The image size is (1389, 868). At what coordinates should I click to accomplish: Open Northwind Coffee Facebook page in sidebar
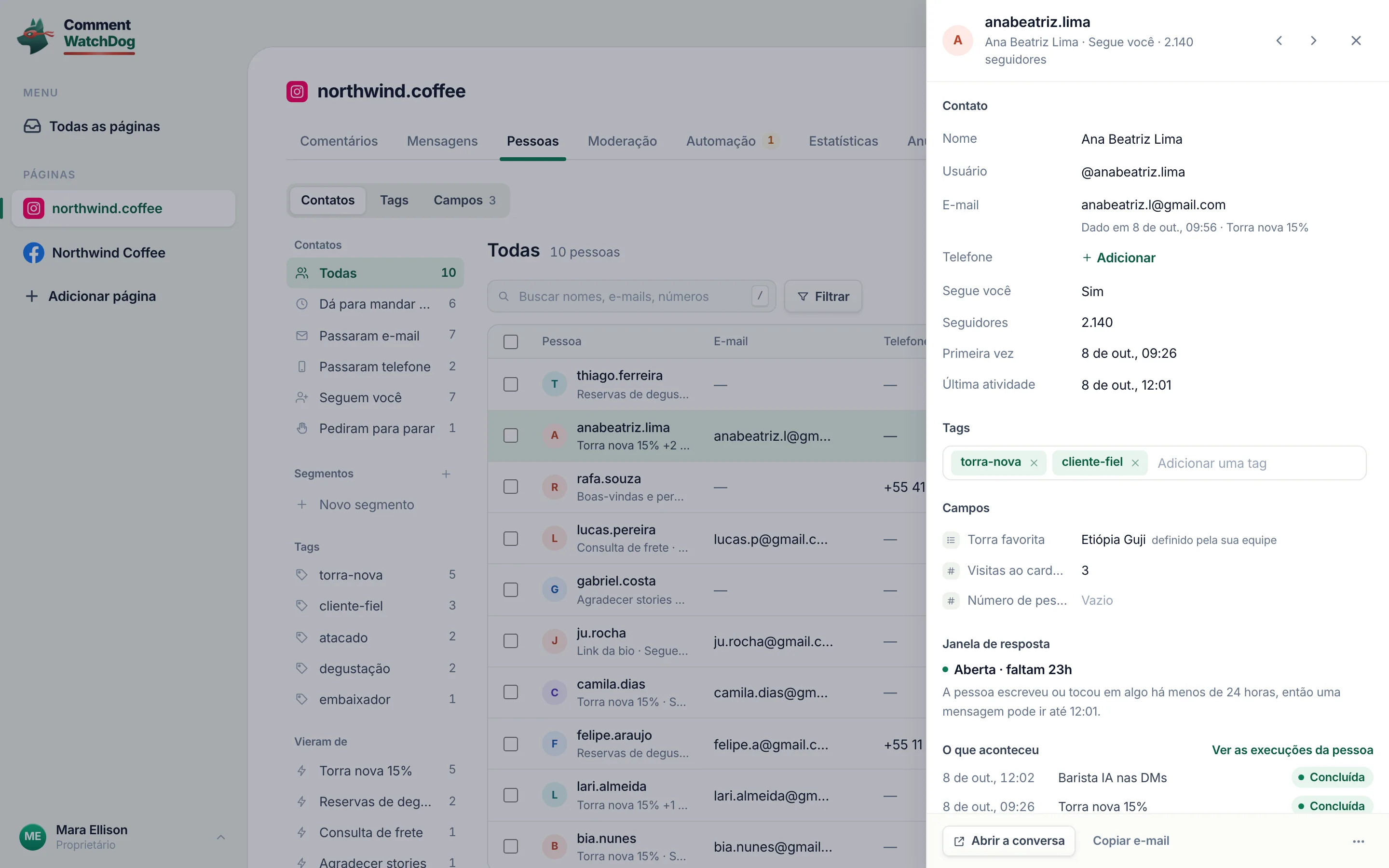coord(123,253)
